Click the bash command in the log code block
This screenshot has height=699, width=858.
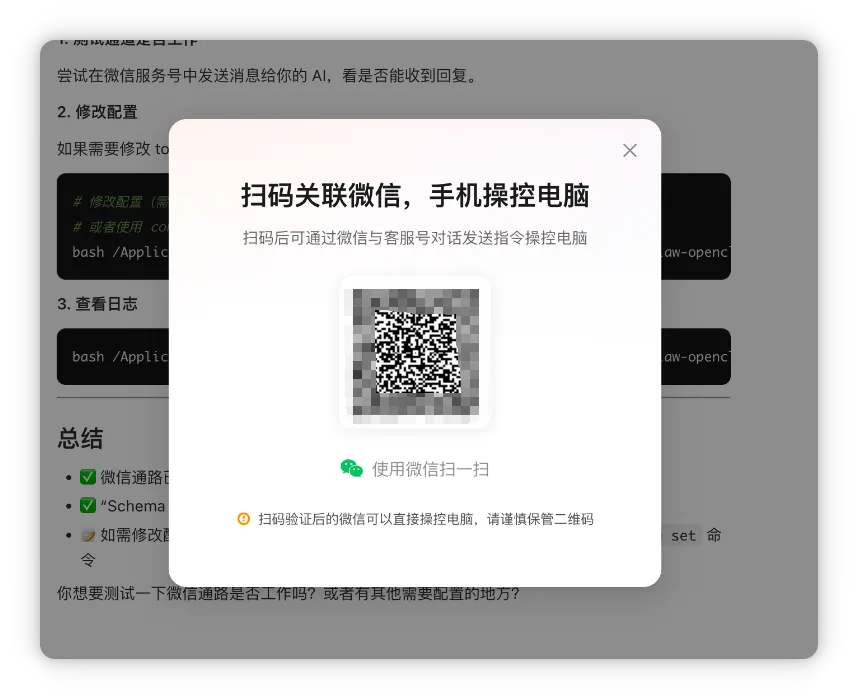pos(120,356)
